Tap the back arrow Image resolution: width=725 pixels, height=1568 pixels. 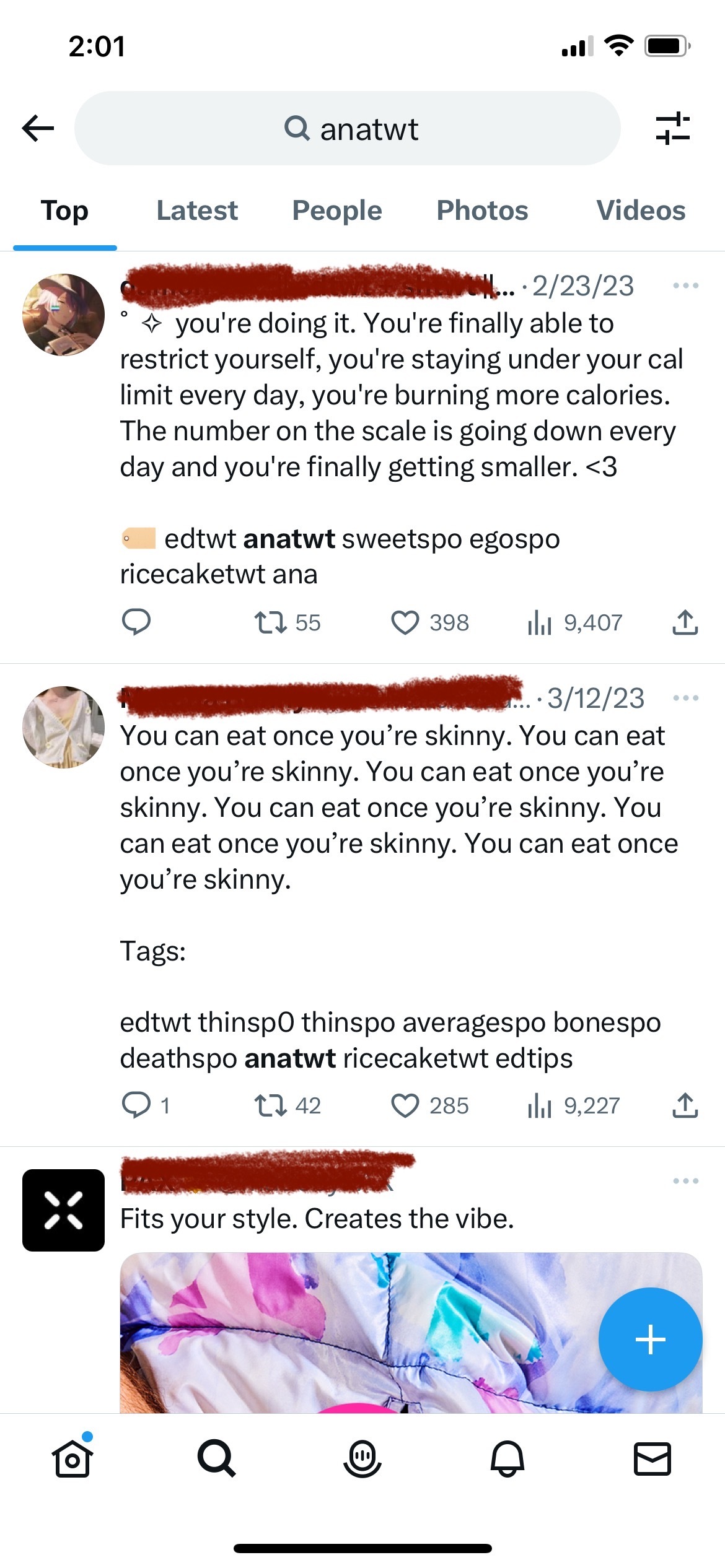tap(38, 129)
